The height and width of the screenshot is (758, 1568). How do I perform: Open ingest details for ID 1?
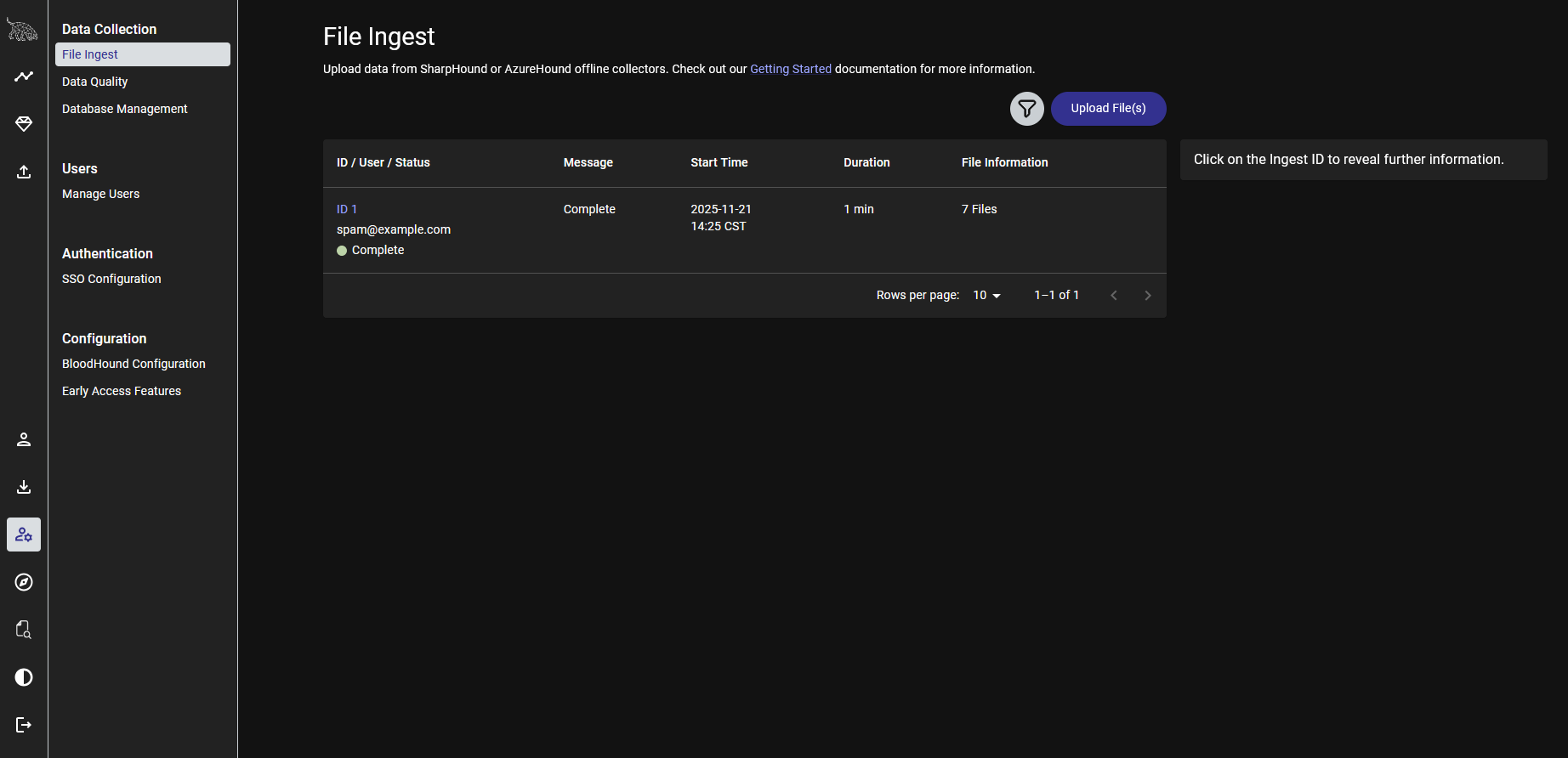346,209
